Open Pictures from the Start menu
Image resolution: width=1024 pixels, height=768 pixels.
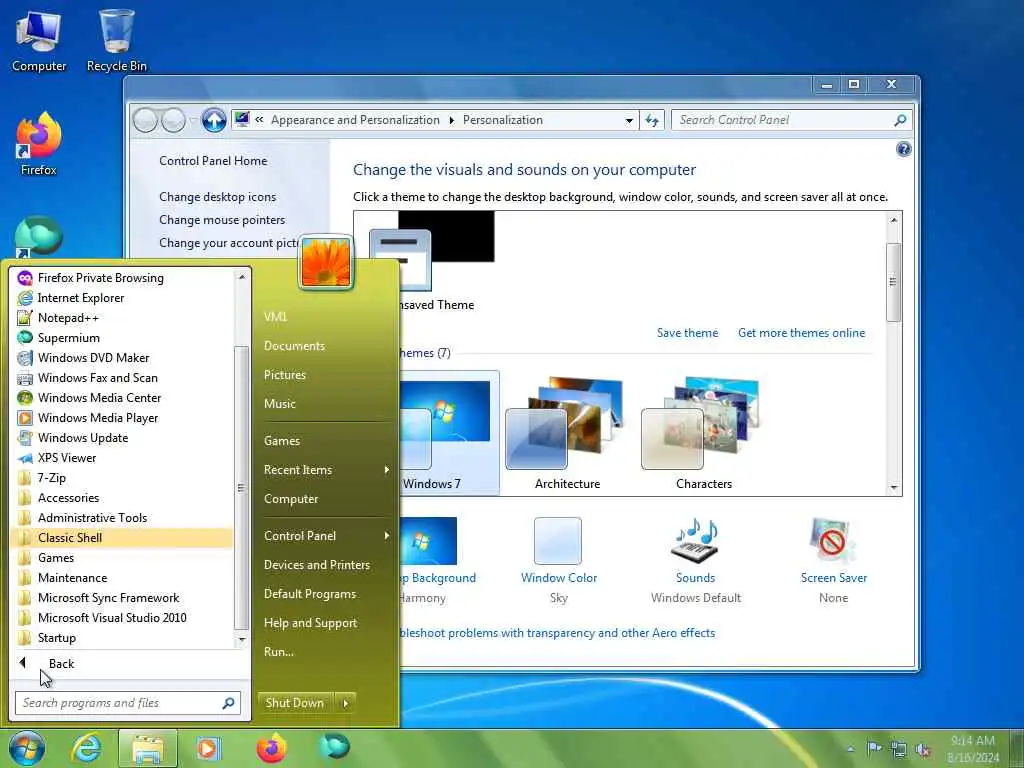click(x=285, y=375)
